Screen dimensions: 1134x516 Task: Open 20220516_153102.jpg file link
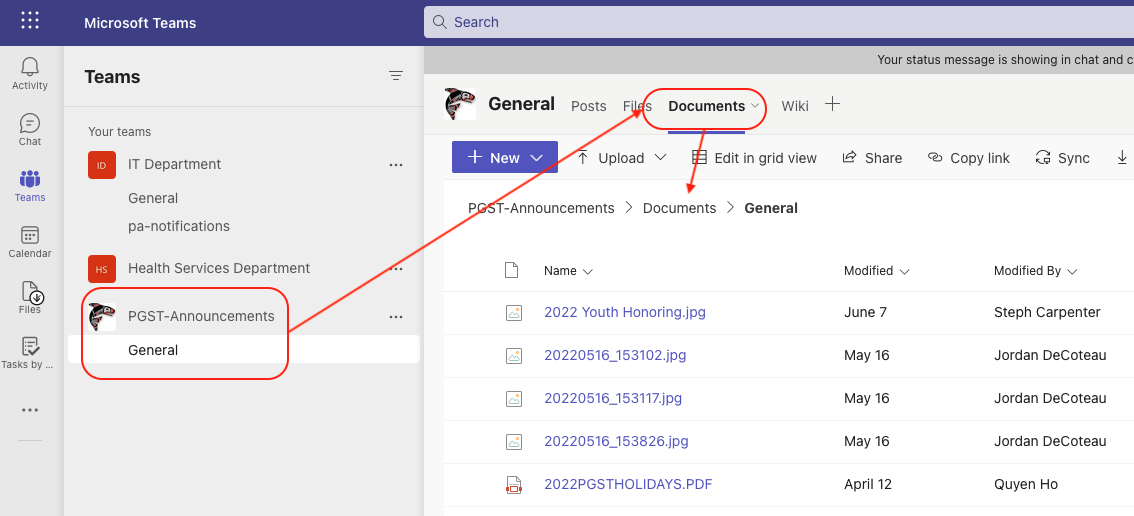pos(615,355)
